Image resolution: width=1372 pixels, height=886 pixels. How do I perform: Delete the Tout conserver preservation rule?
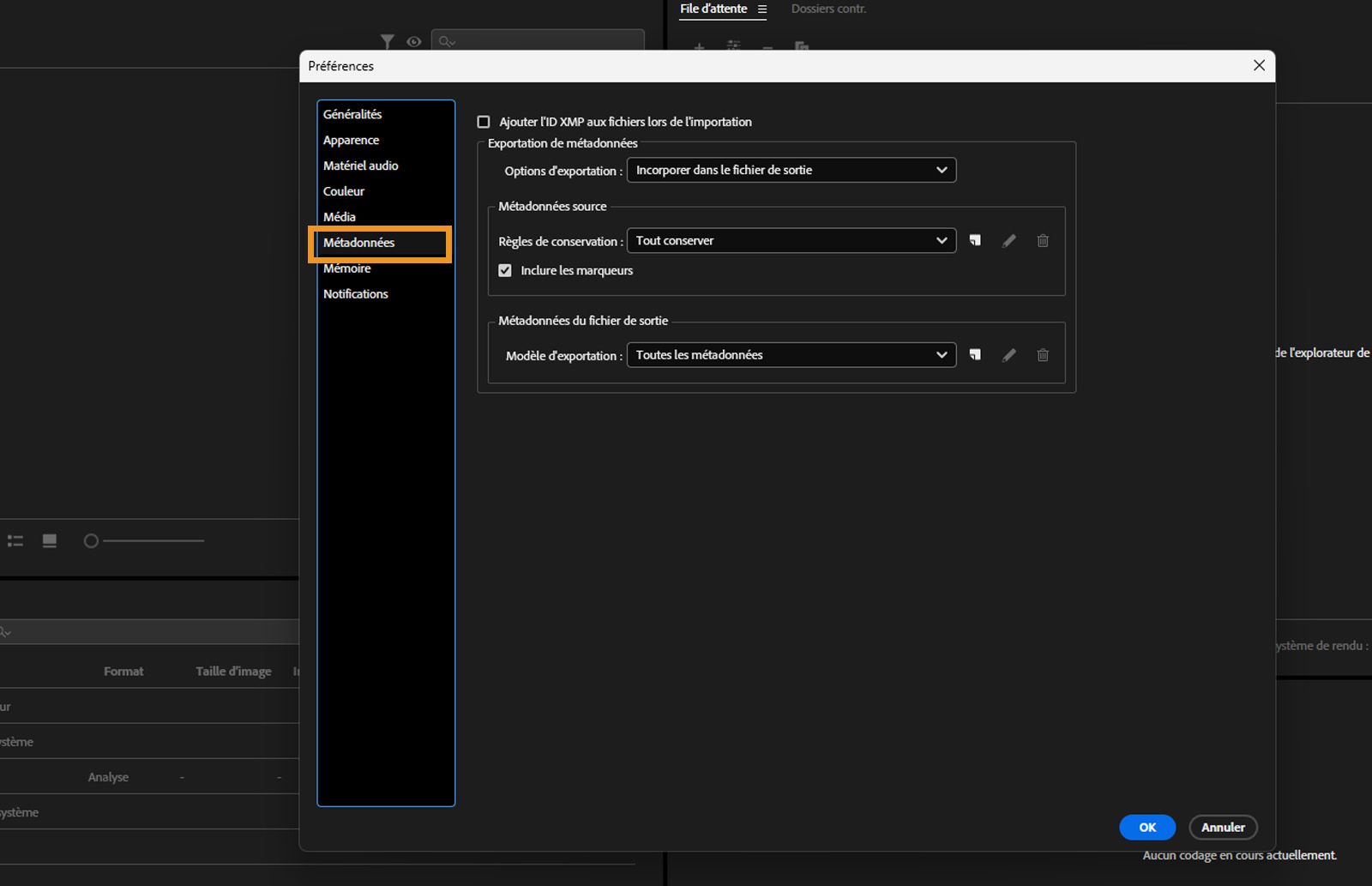[x=1043, y=241]
